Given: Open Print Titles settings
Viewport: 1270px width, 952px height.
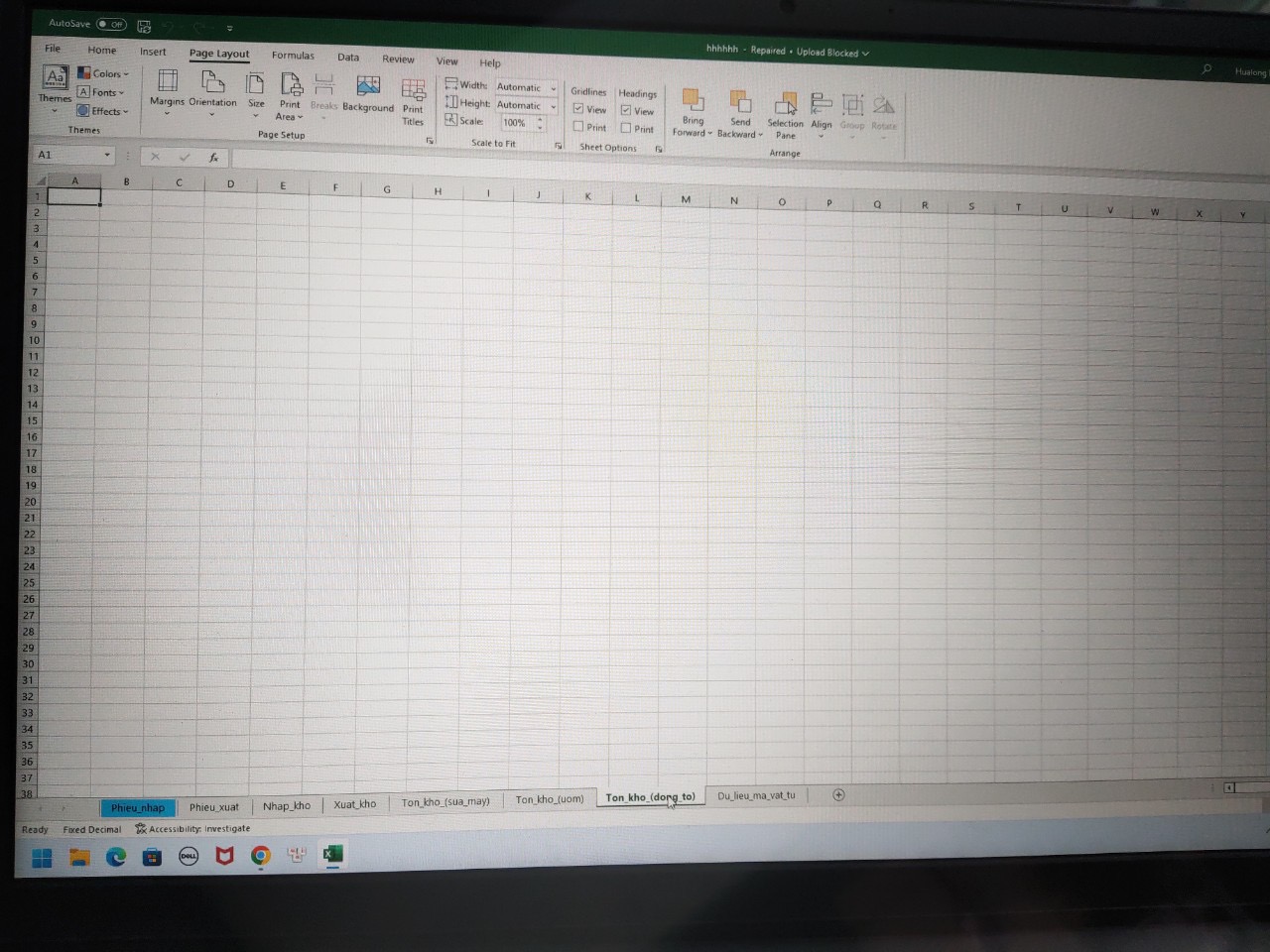Looking at the screenshot, I should pyautogui.click(x=413, y=102).
